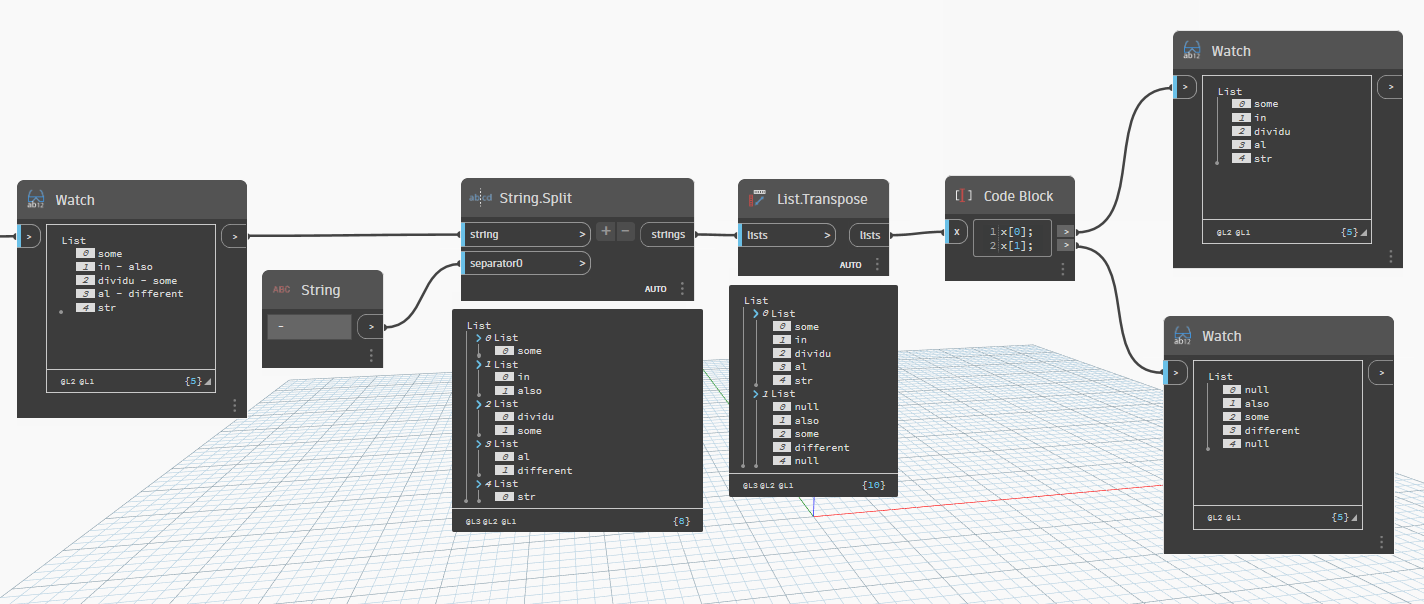Click 'also' item in bottom-right Watch
1424x604 pixels.
tap(1257, 404)
